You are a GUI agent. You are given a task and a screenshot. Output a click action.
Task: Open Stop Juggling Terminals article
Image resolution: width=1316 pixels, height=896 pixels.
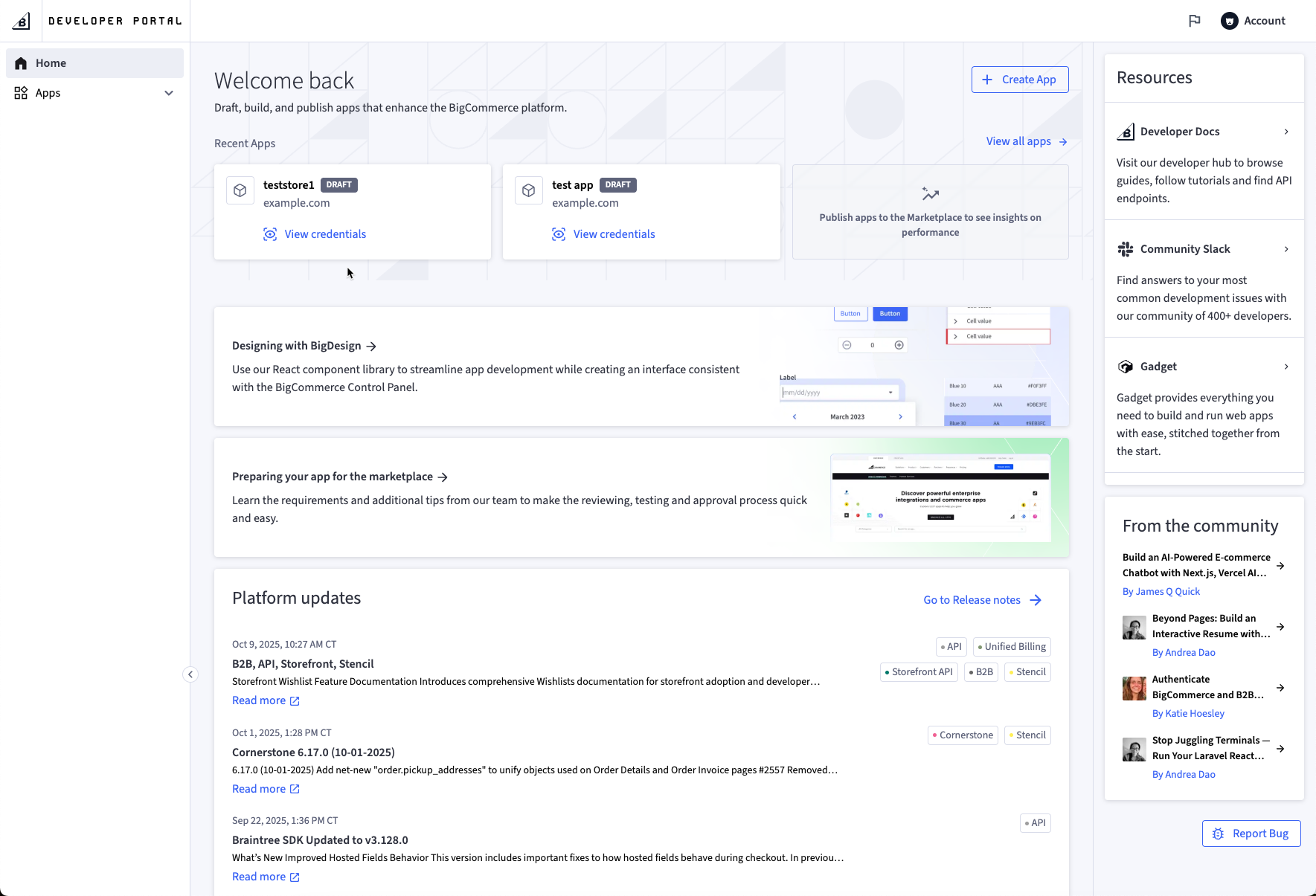coord(1210,748)
